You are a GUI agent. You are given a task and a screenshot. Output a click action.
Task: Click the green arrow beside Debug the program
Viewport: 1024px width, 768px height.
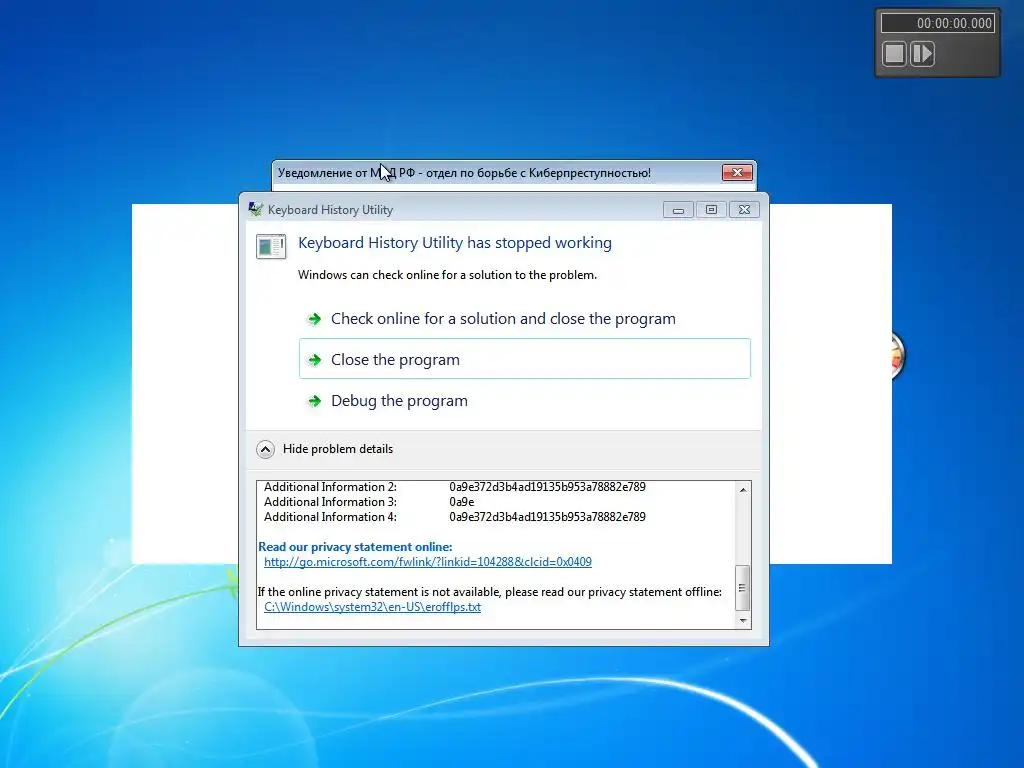point(315,401)
